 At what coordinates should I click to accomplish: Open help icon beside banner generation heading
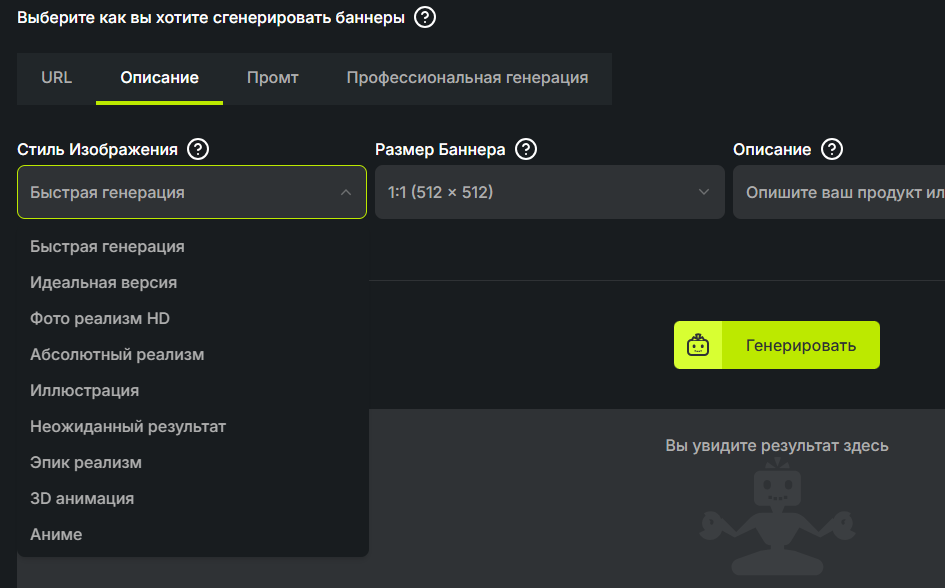425,17
